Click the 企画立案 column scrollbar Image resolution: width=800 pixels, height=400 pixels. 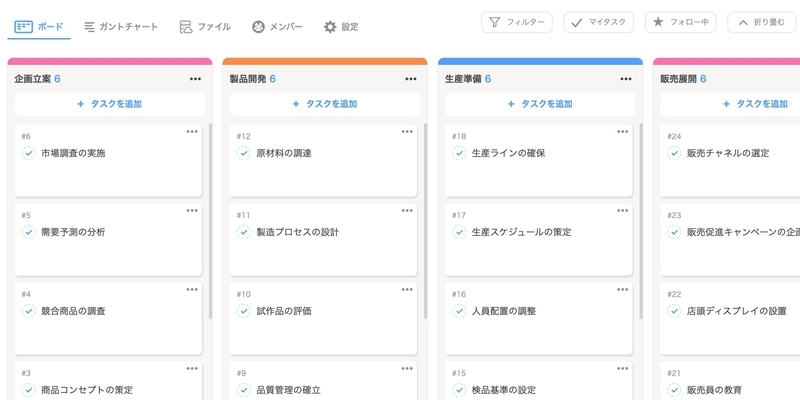point(210,221)
